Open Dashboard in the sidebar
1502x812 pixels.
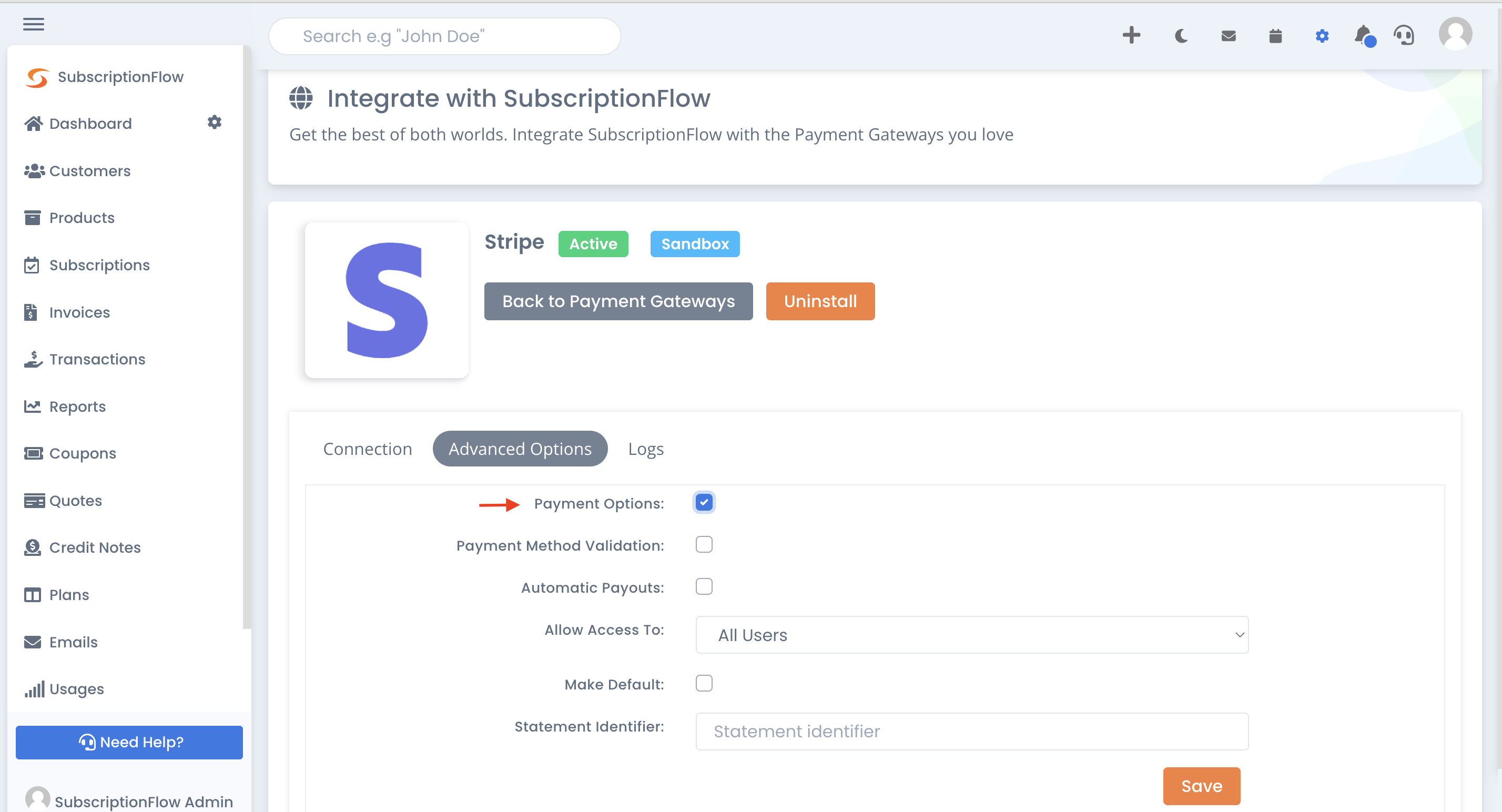[x=90, y=124]
